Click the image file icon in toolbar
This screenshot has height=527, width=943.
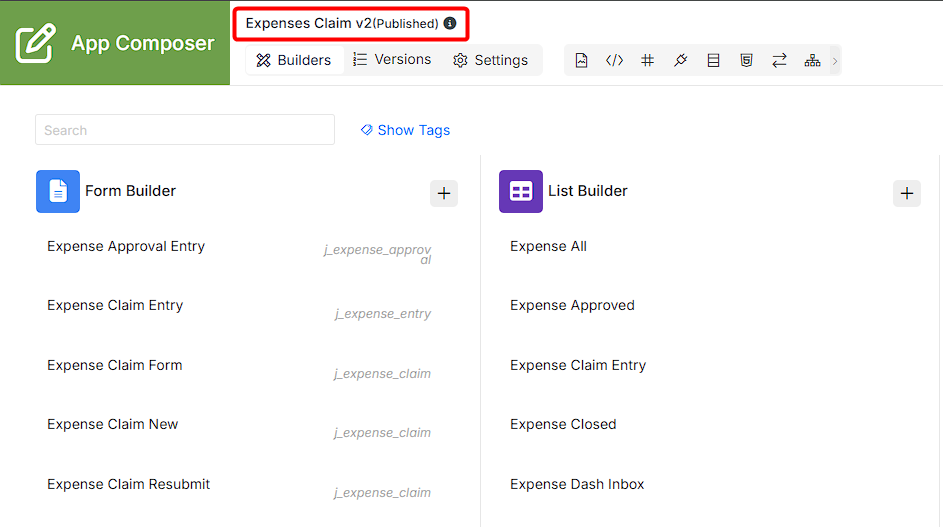point(581,60)
